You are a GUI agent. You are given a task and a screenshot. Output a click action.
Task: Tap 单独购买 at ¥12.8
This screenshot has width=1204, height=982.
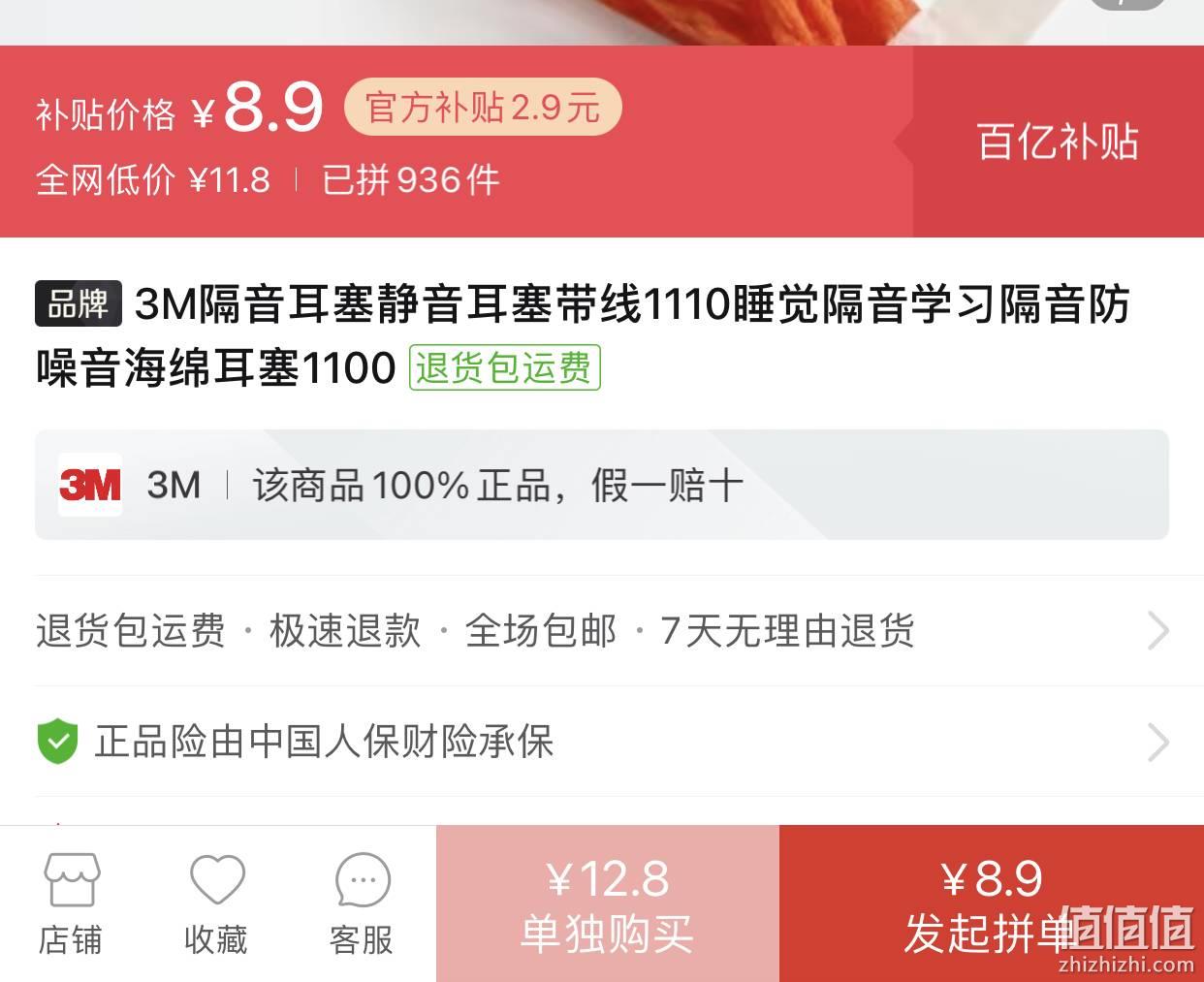(x=608, y=903)
